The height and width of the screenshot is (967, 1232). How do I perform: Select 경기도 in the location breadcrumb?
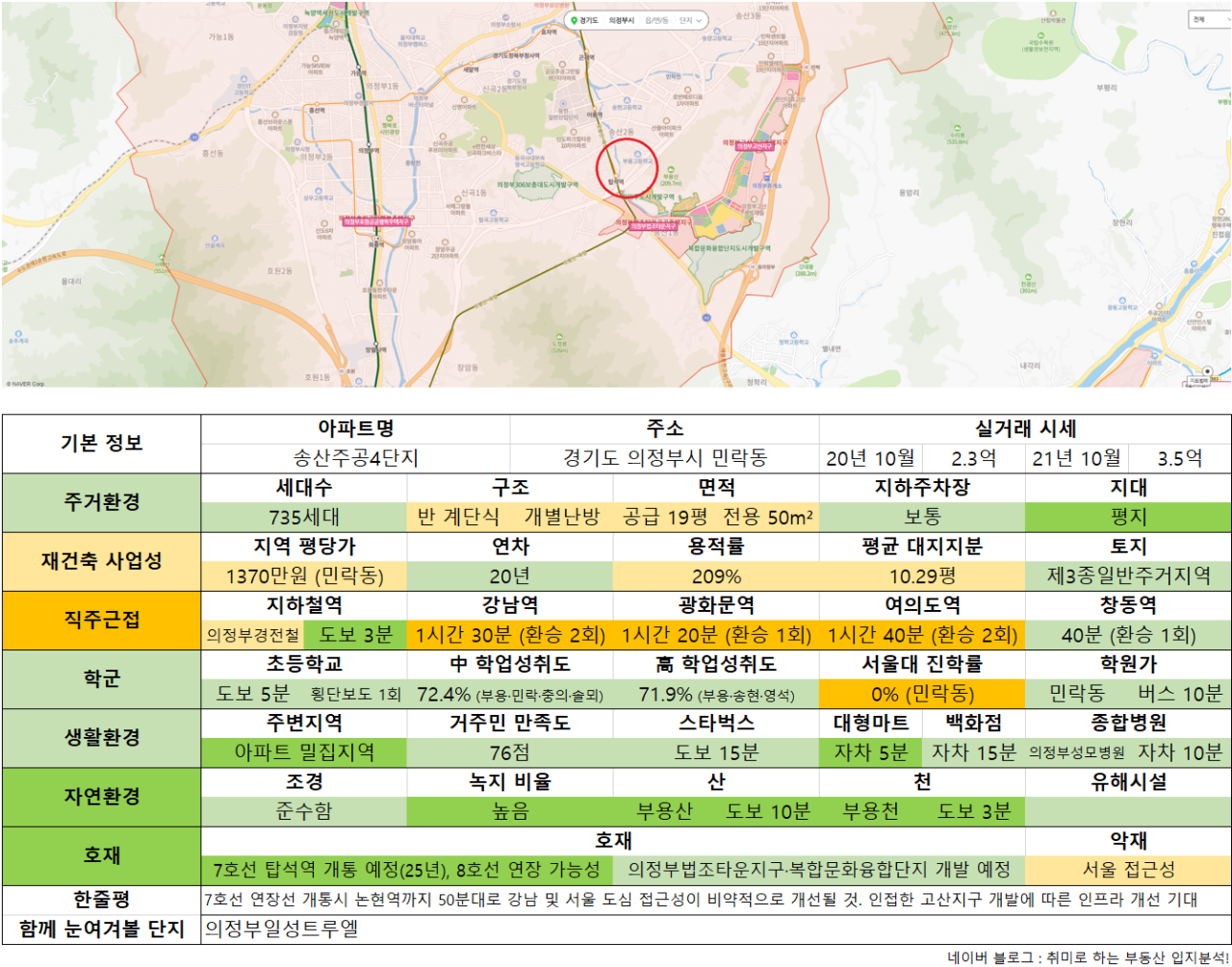[589, 20]
